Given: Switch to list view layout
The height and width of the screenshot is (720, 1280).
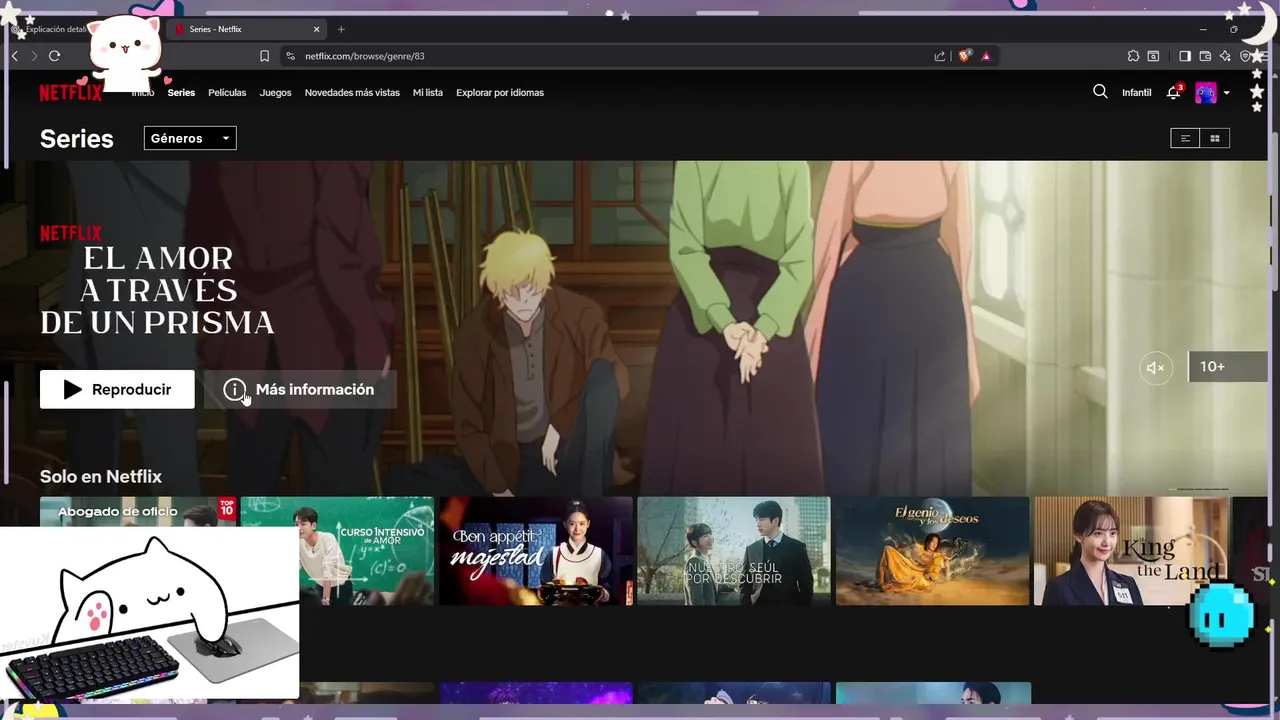Looking at the screenshot, I should click(x=1185, y=138).
